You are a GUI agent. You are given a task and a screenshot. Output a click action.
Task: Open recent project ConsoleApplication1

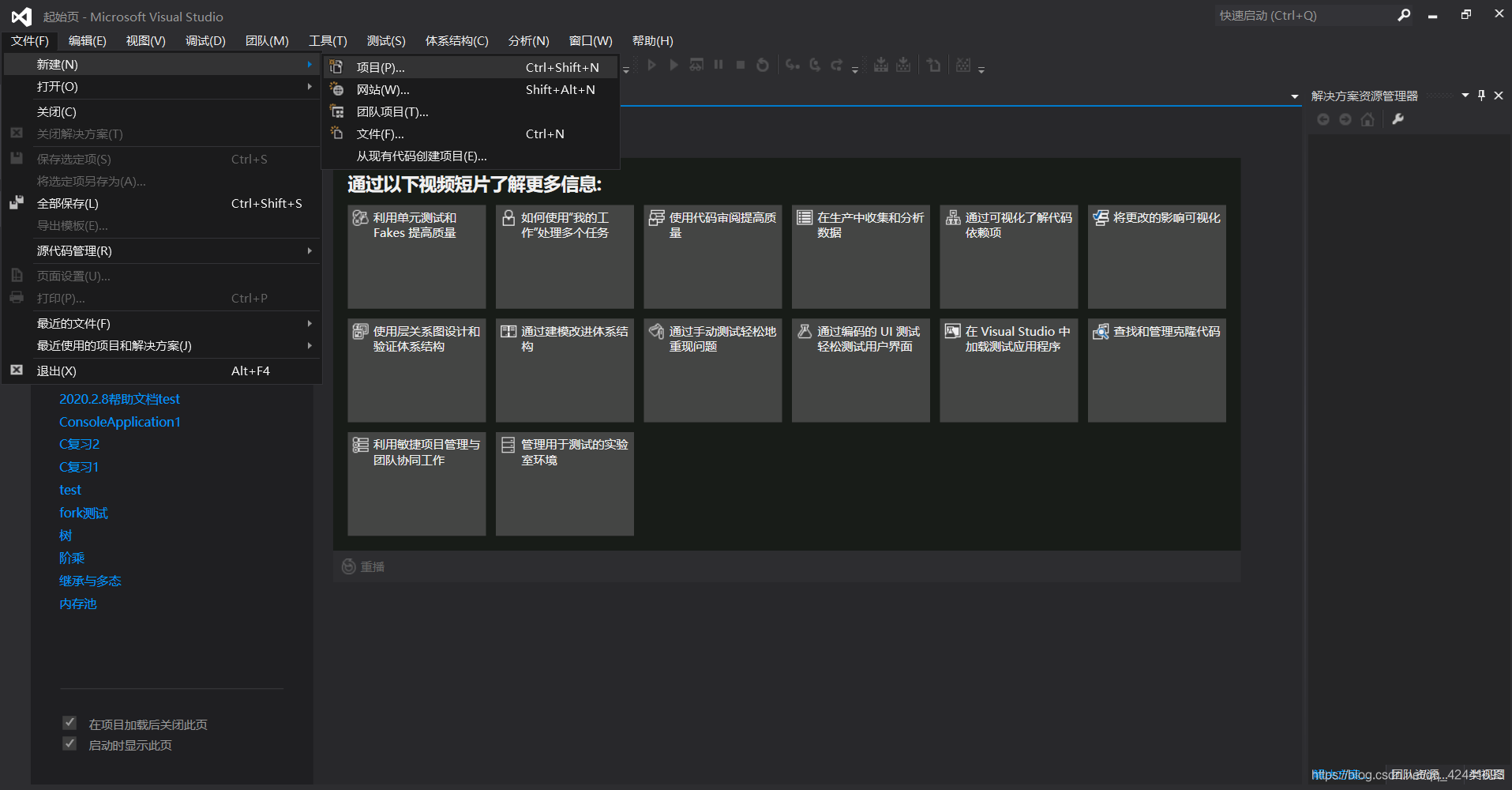coord(120,422)
